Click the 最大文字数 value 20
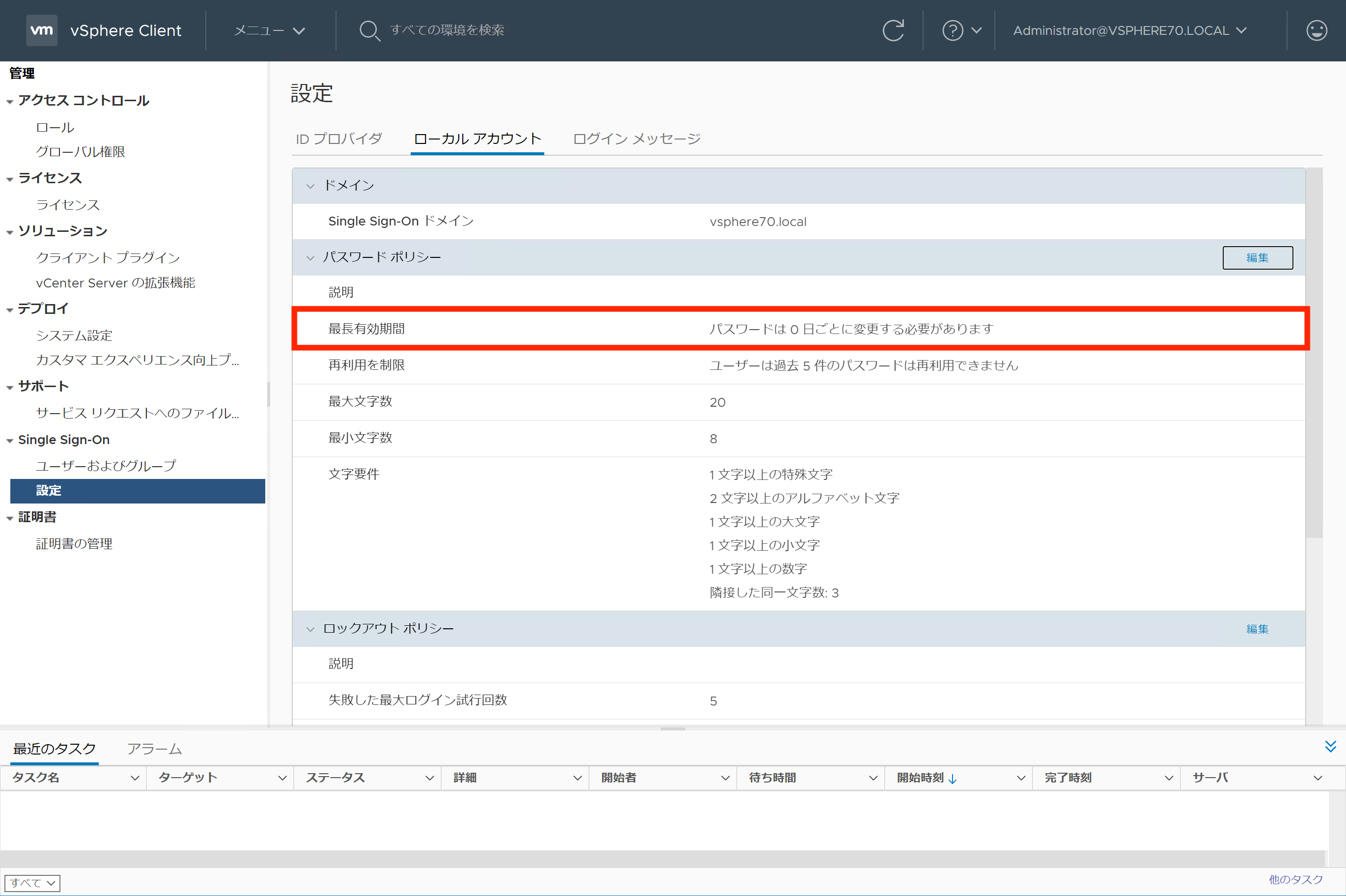 (x=718, y=402)
